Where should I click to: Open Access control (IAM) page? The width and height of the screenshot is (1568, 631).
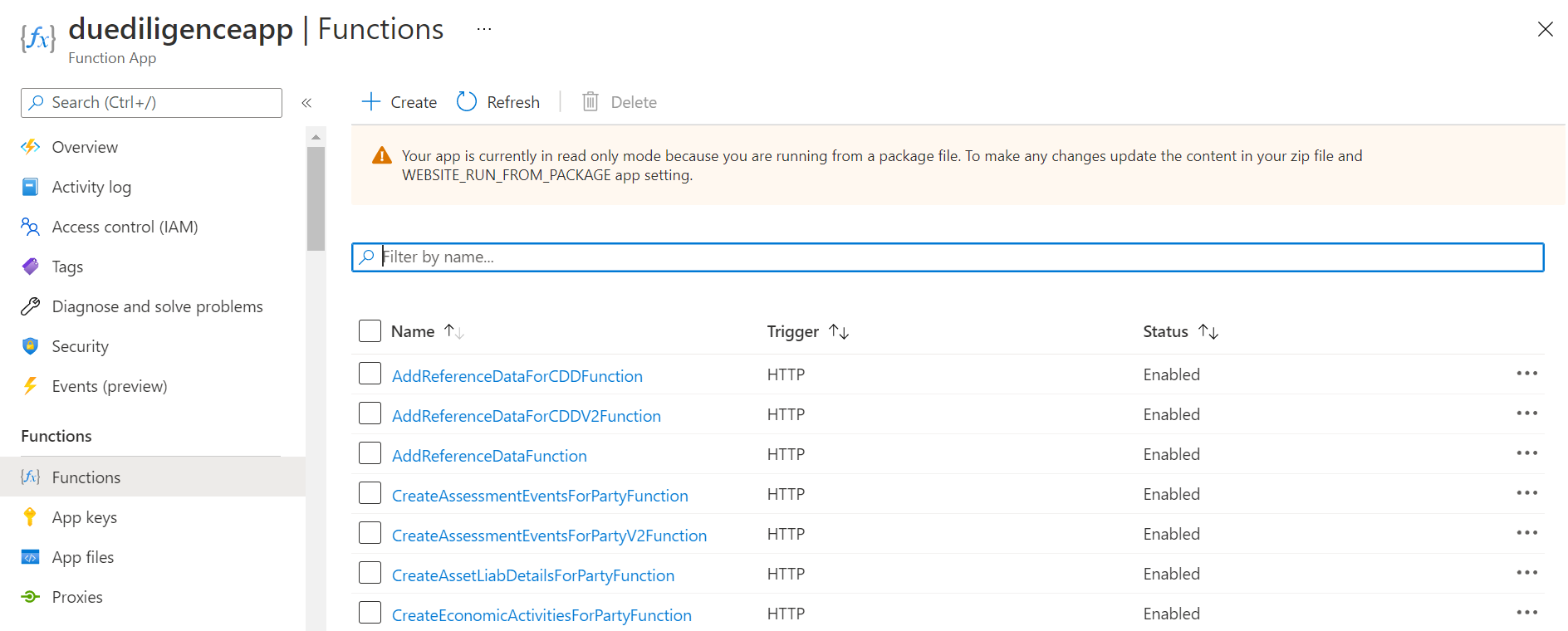coord(125,227)
